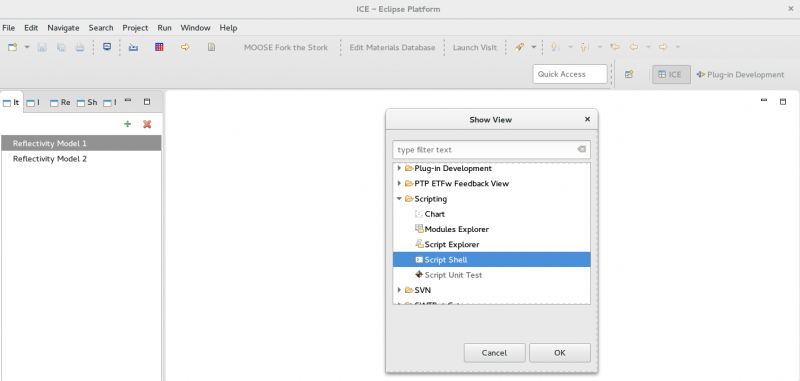Viewport: 800px width, 381px height.
Task: Click the Save icon in toolbar
Action: coord(42,47)
